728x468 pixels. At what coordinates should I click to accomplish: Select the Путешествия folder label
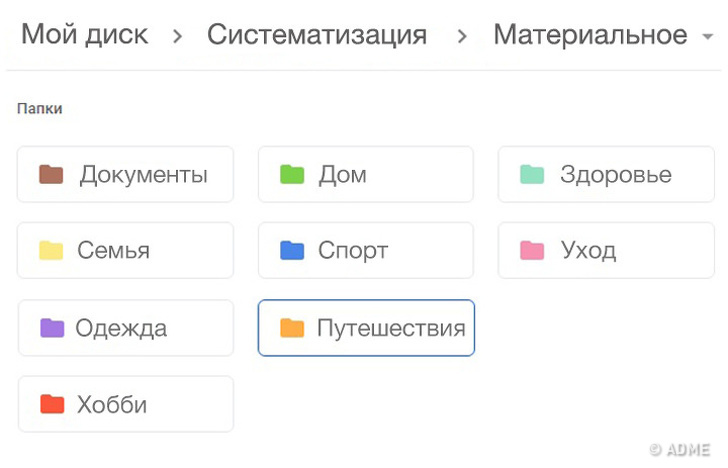[391, 328]
